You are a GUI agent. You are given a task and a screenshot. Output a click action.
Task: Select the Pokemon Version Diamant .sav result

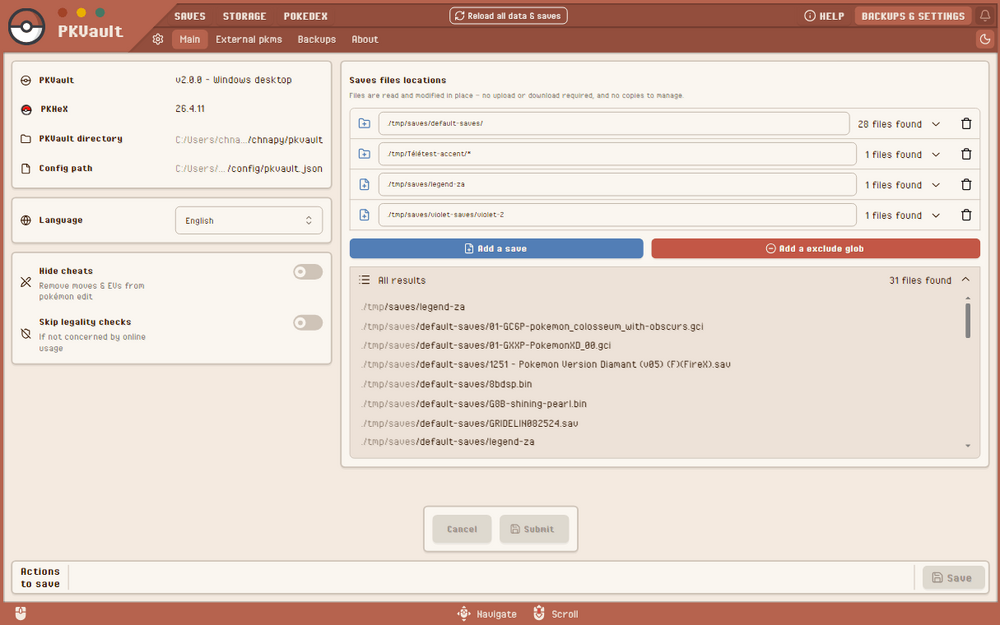coord(546,365)
